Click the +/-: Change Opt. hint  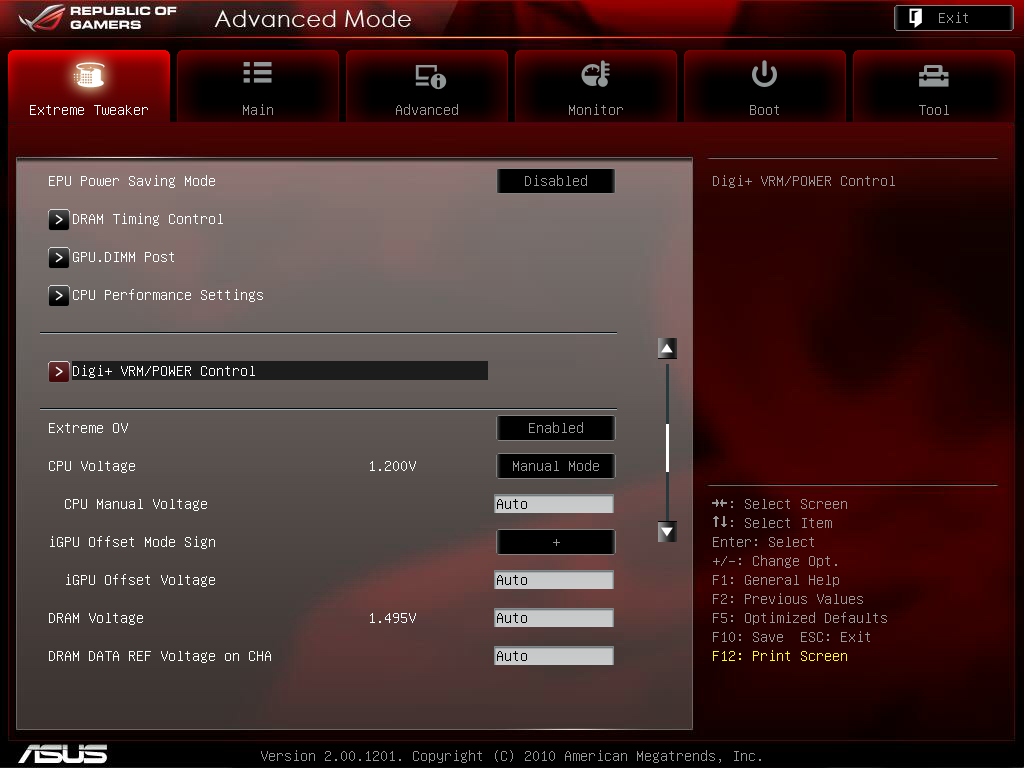pos(775,561)
